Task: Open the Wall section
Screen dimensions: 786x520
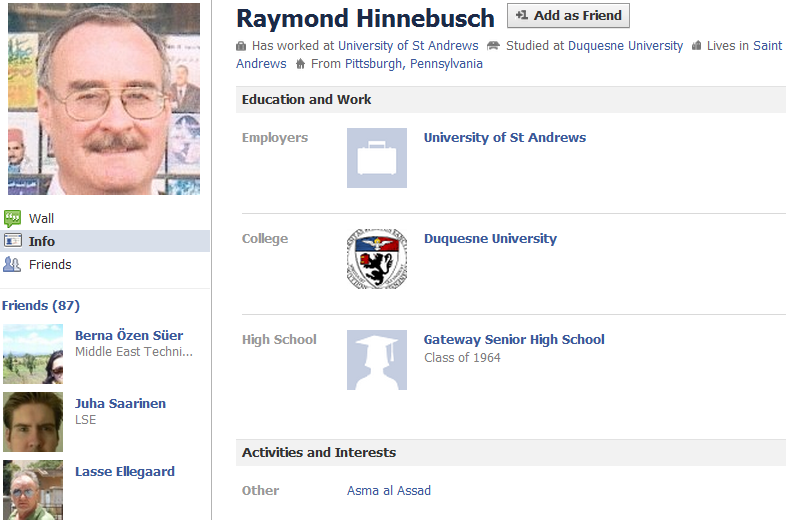Action: (x=41, y=218)
